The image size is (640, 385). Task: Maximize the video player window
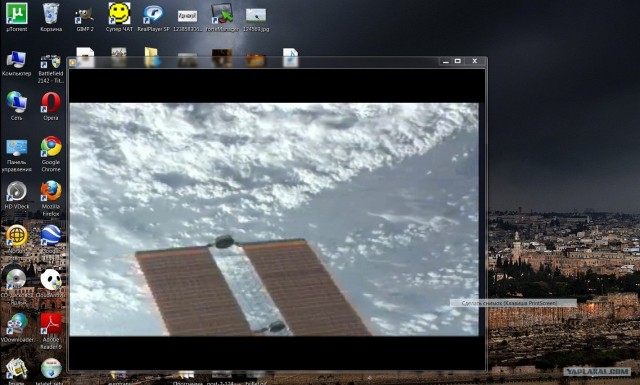pos(458,61)
